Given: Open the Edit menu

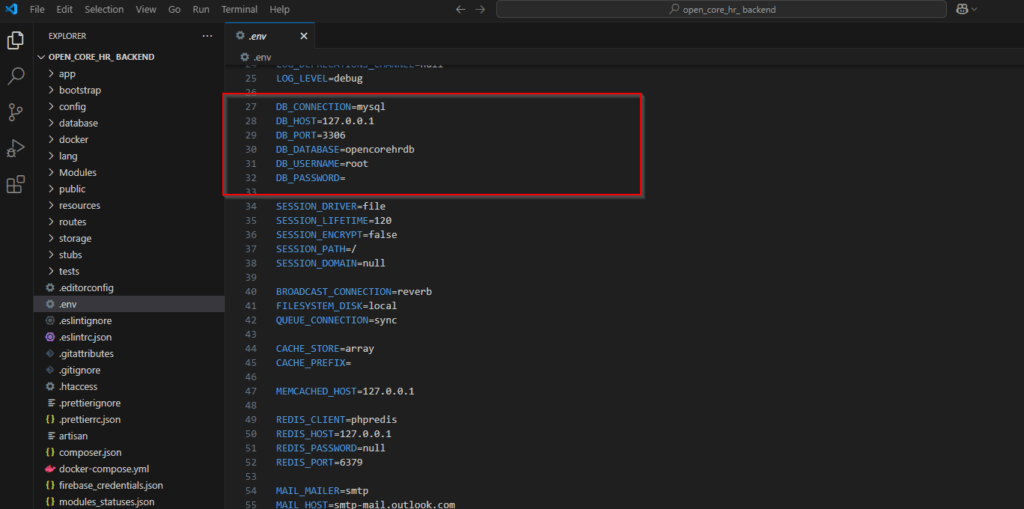Looking at the screenshot, I should (64, 10).
